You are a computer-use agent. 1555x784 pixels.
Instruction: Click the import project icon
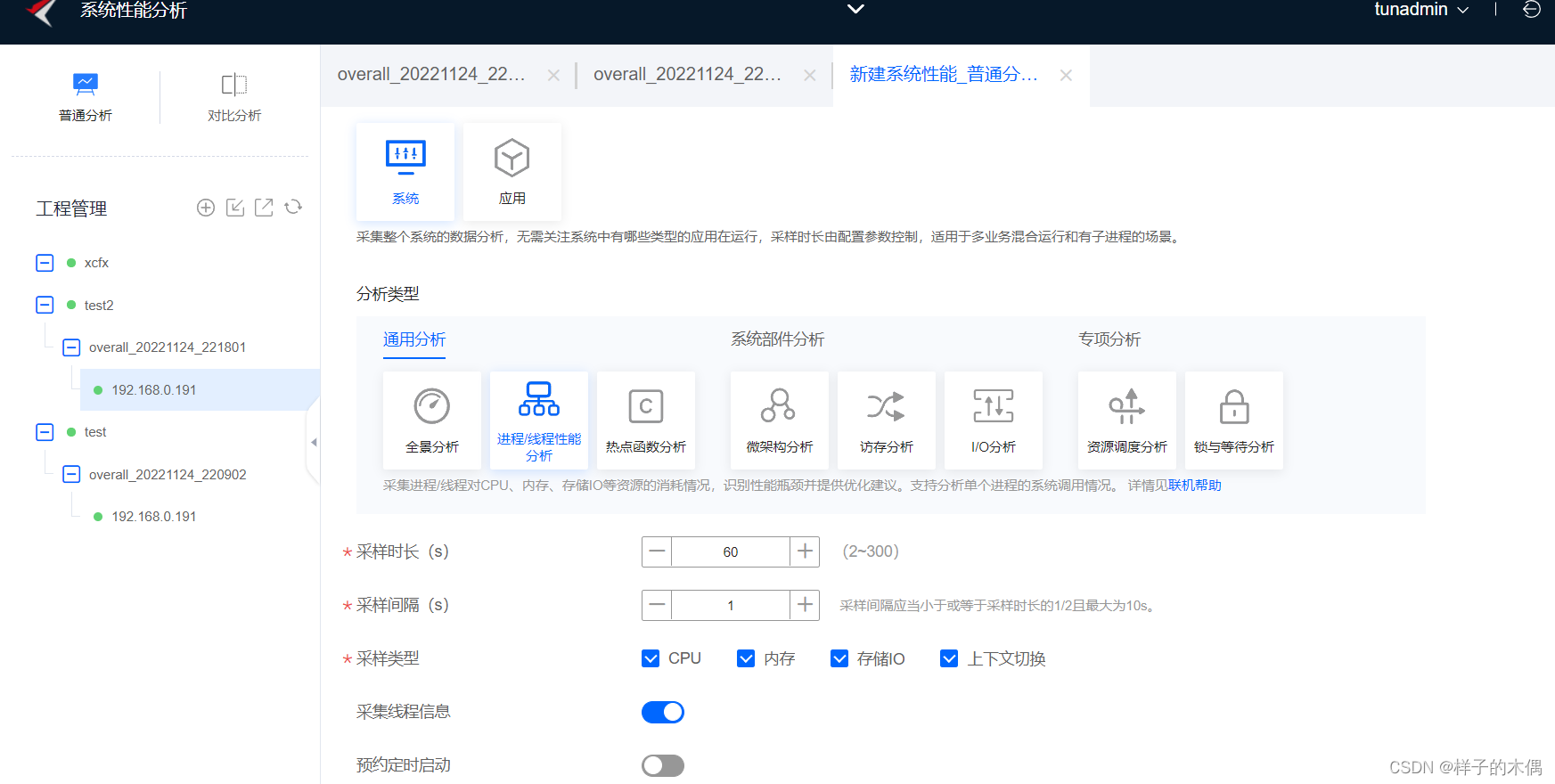(x=235, y=208)
